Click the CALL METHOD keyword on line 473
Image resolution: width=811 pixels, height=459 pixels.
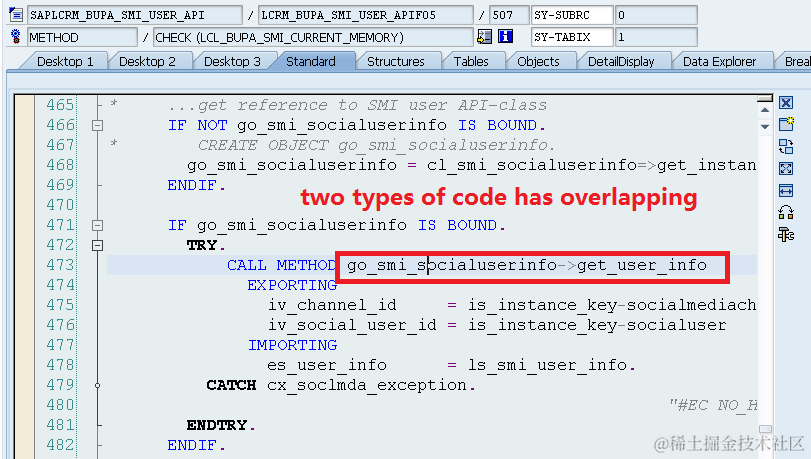point(282,265)
